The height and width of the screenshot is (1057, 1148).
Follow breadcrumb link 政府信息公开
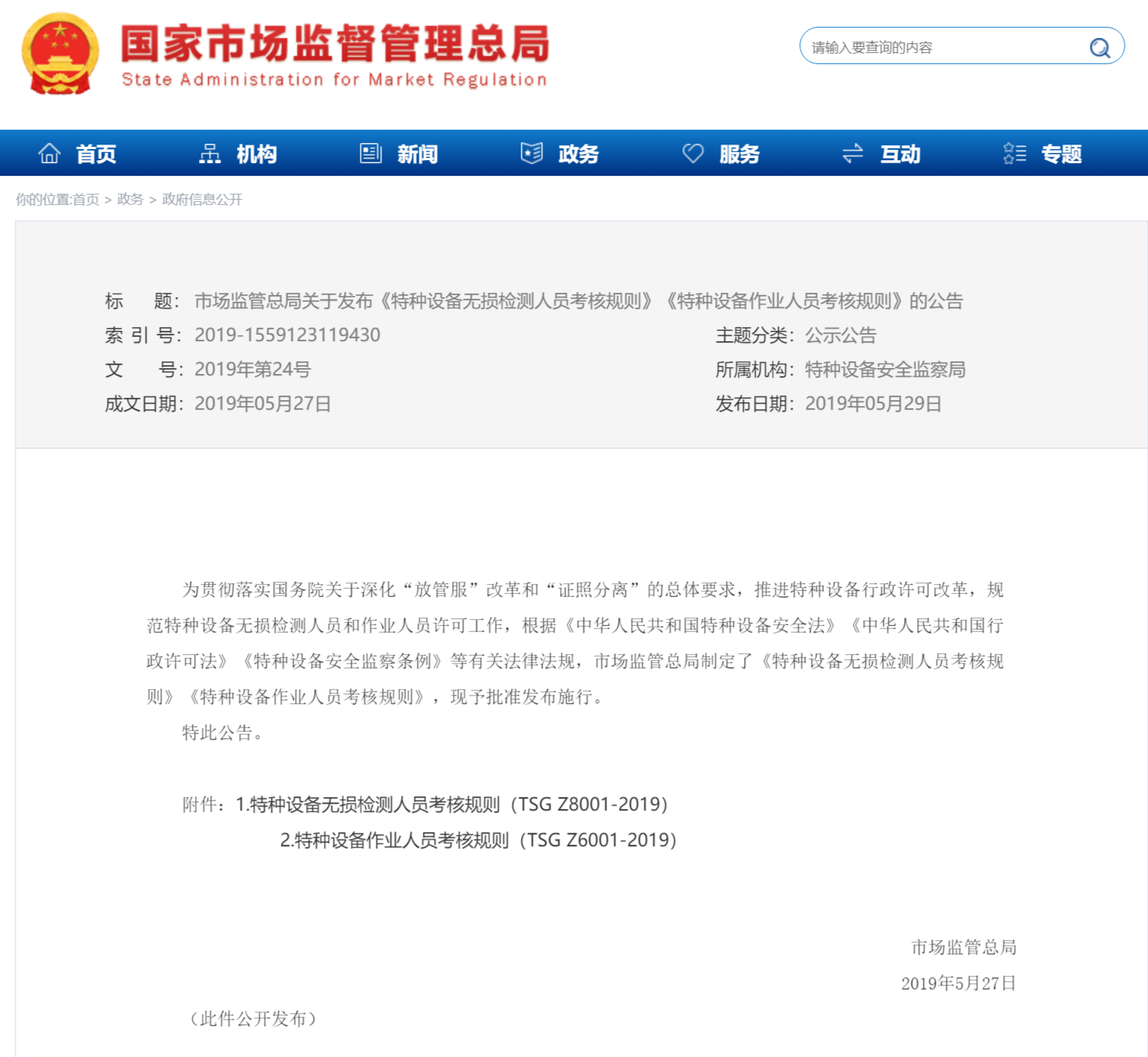pyautogui.click(x=203, y=200)
